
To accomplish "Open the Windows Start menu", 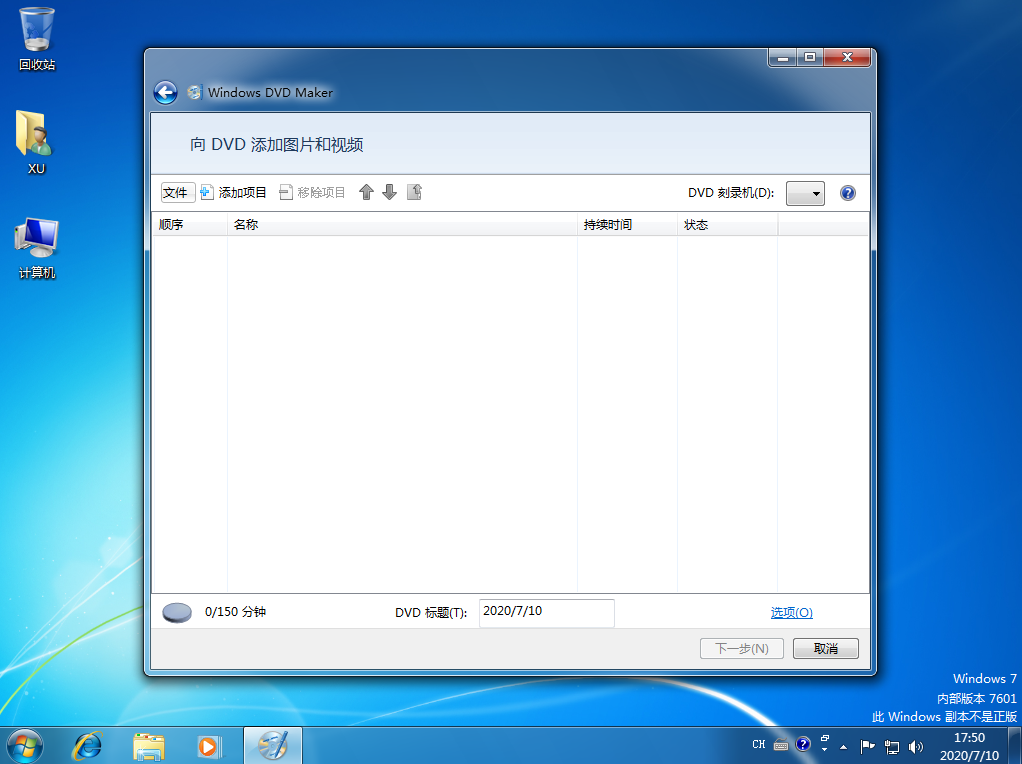I will pyautogui.click(x=25, y=746).
